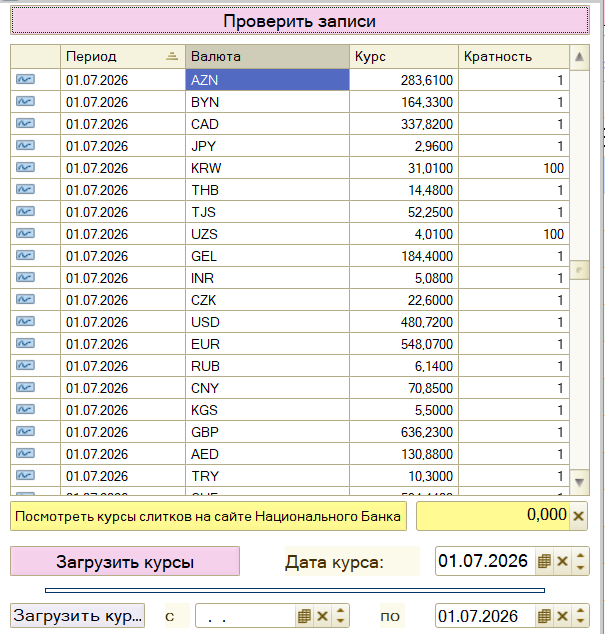This screenshot has width=605, height=634.
Task: Click the record icon in the KRW row
Action: (25, 167)
